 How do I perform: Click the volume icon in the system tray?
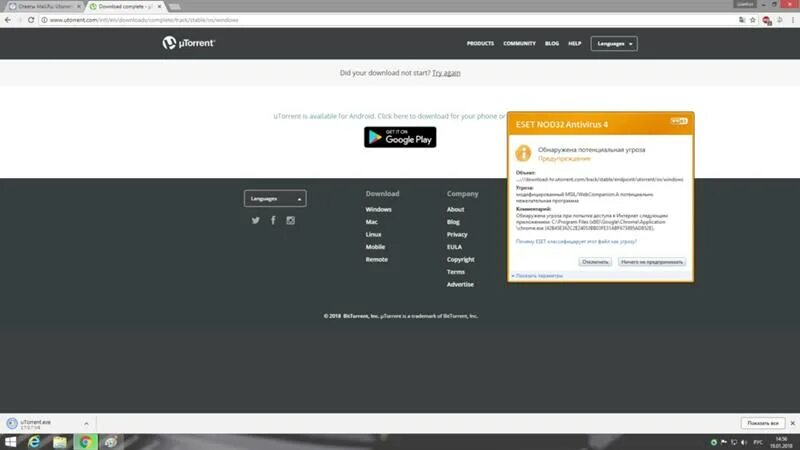point(743,442)
